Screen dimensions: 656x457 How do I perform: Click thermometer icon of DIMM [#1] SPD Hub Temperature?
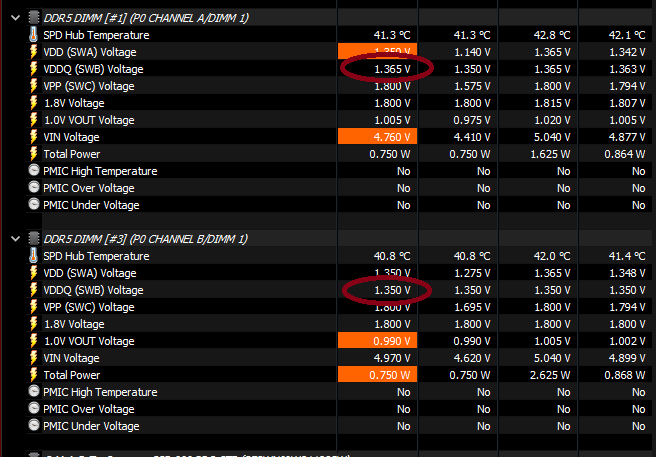[x=33, y=35]
